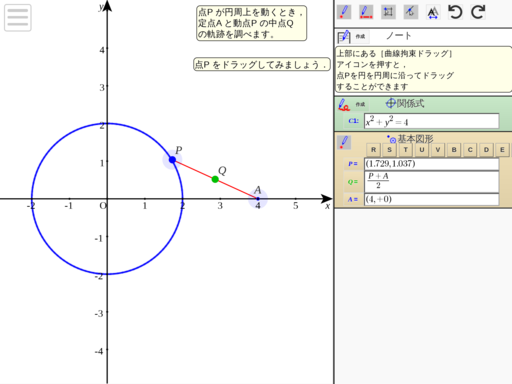Toggle the Q= label button

353,182
